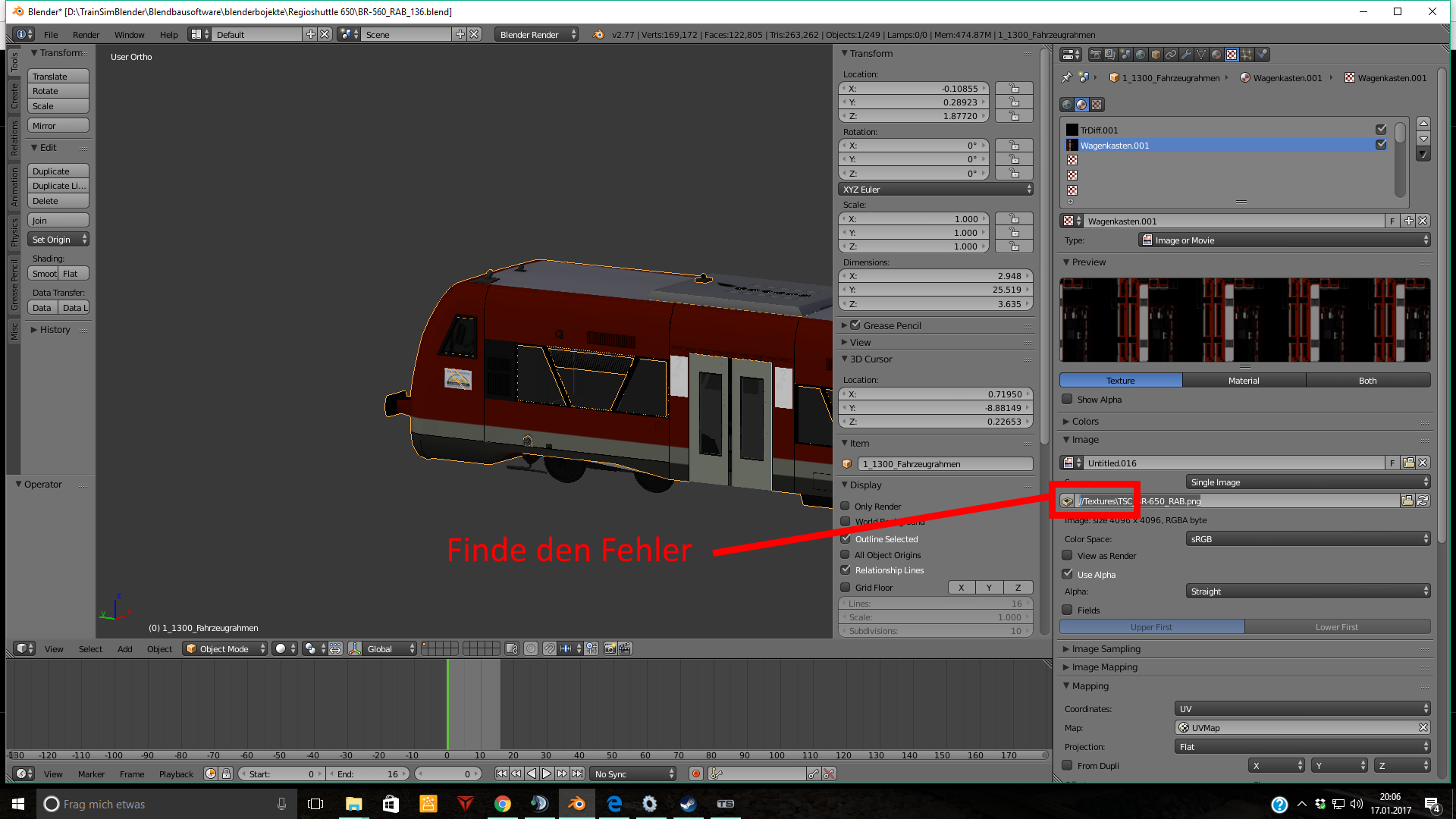Disable the Use Alpha checkbox

pyautogui.click(x=1068, y=574)
